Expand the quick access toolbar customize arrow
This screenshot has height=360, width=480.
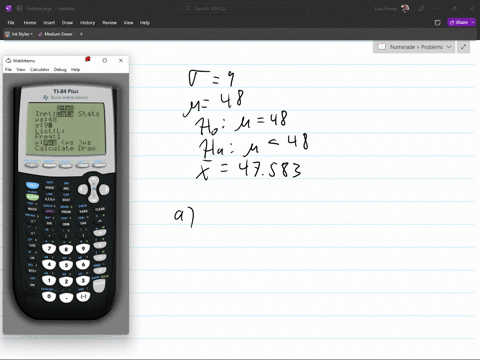click(81, 34)
